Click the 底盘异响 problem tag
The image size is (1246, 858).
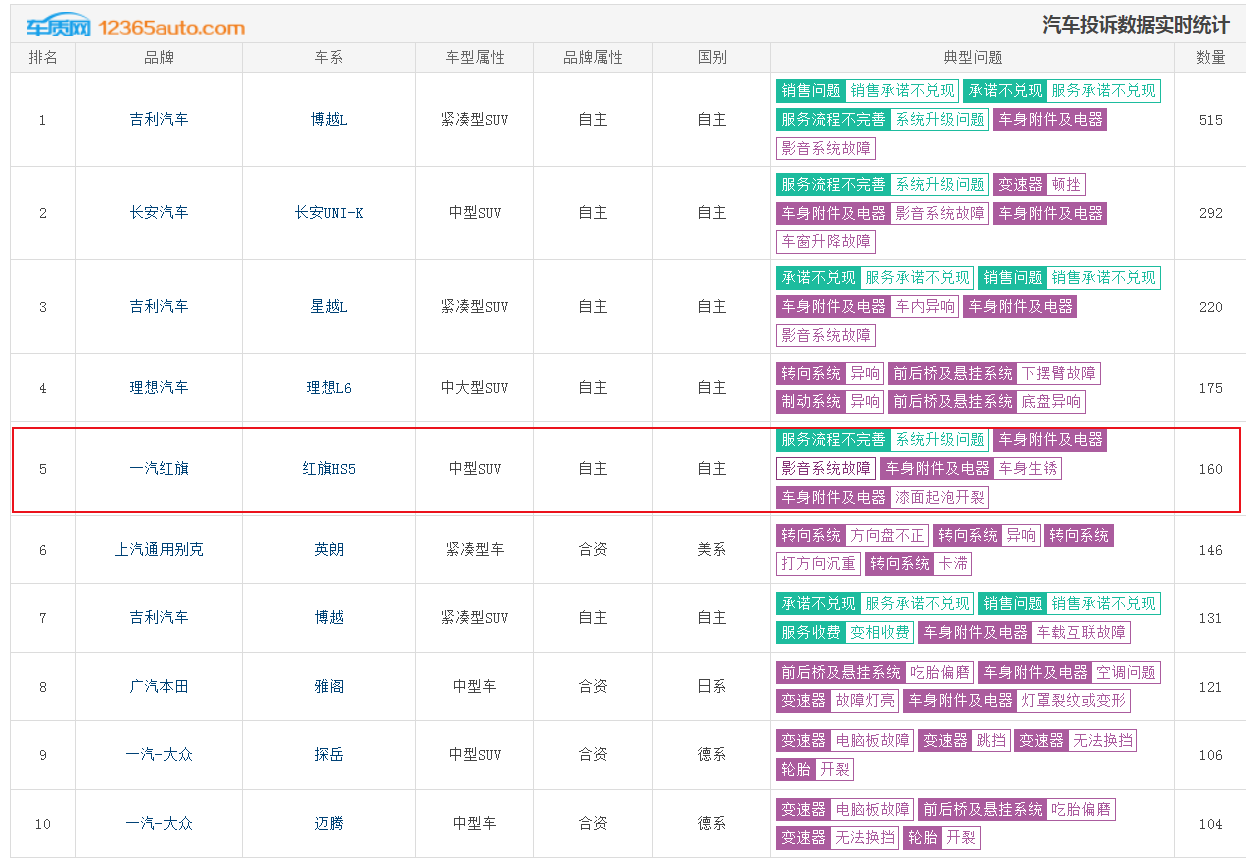coord(1051,402)
